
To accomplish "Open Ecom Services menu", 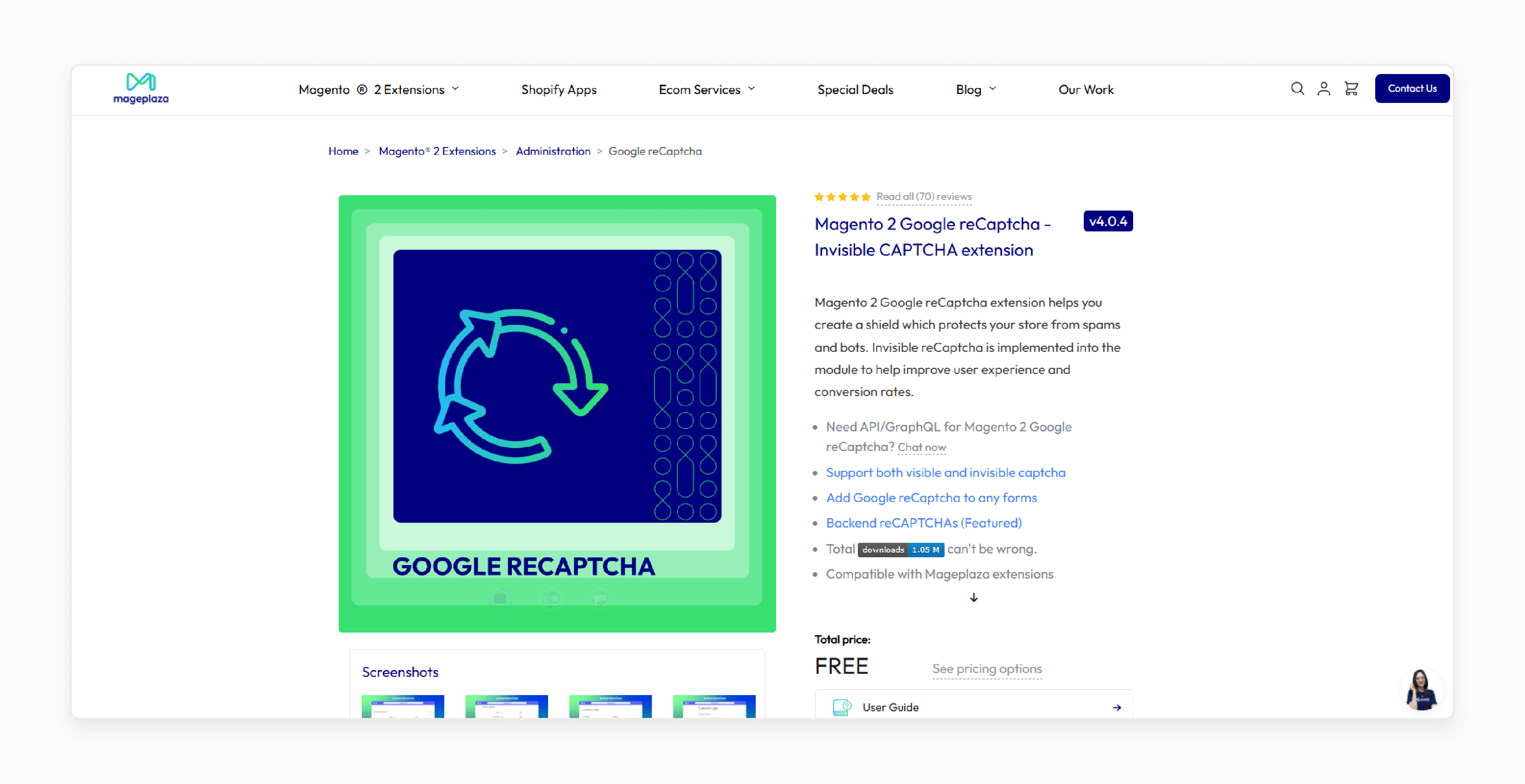I will pyautogui.click(x=707, y=89).
